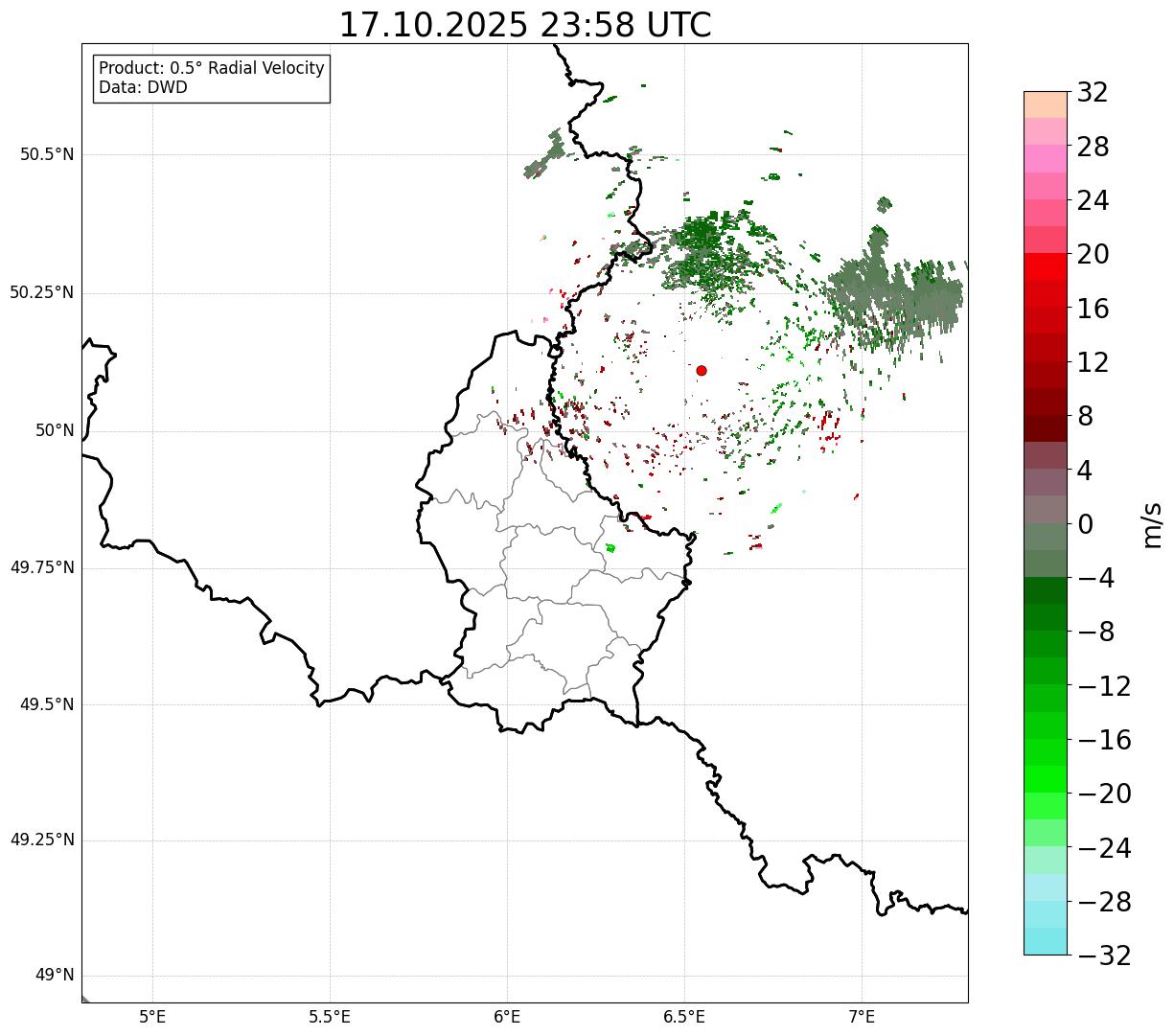Click the bright green swatch just above −20

tap(1045, 779)
